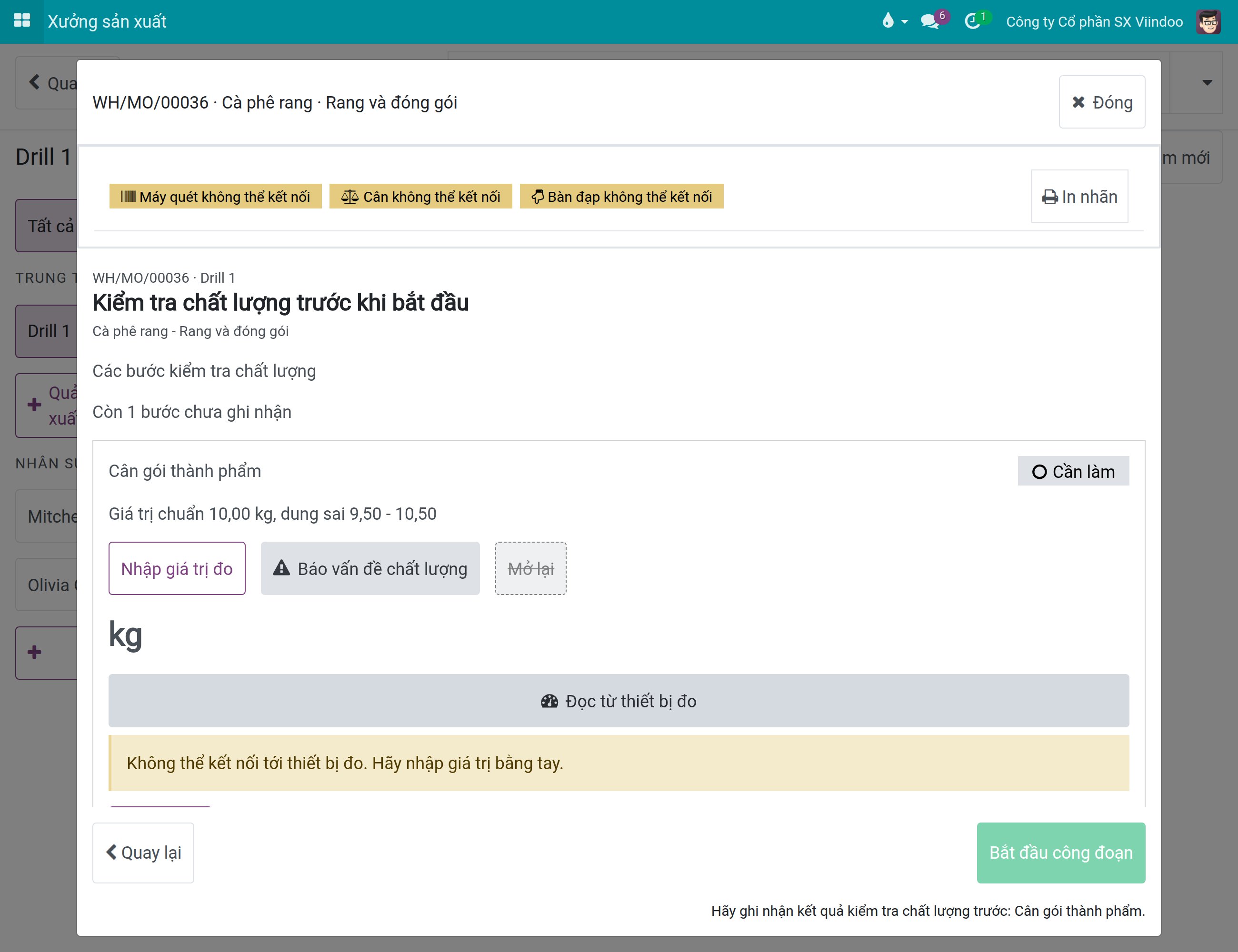
Task: Select the Nhập giá trị đo option
Action: [177, 568]
